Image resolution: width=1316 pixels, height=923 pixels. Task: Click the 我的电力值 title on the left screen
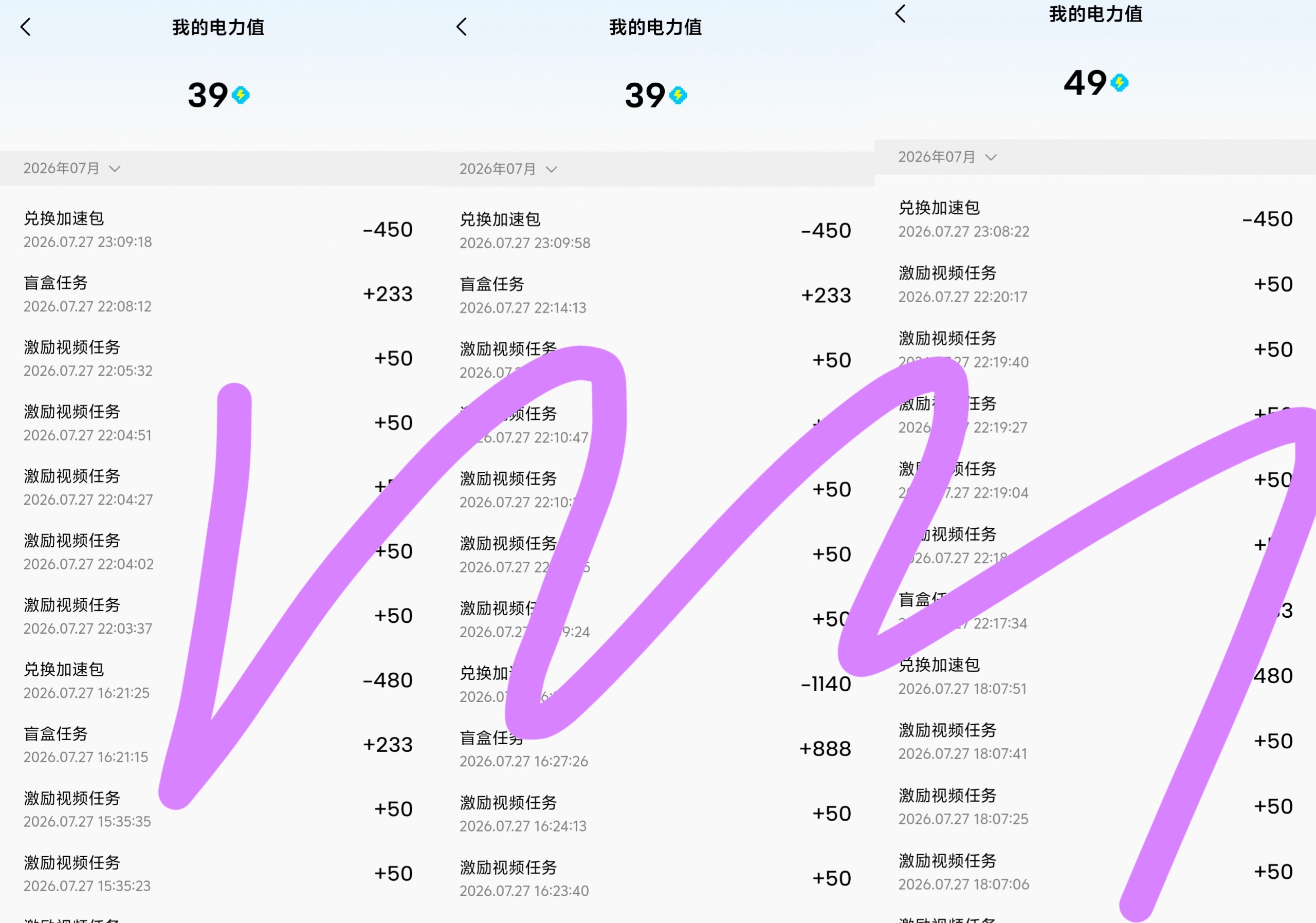pyautogui.click(x=218, y=27)
